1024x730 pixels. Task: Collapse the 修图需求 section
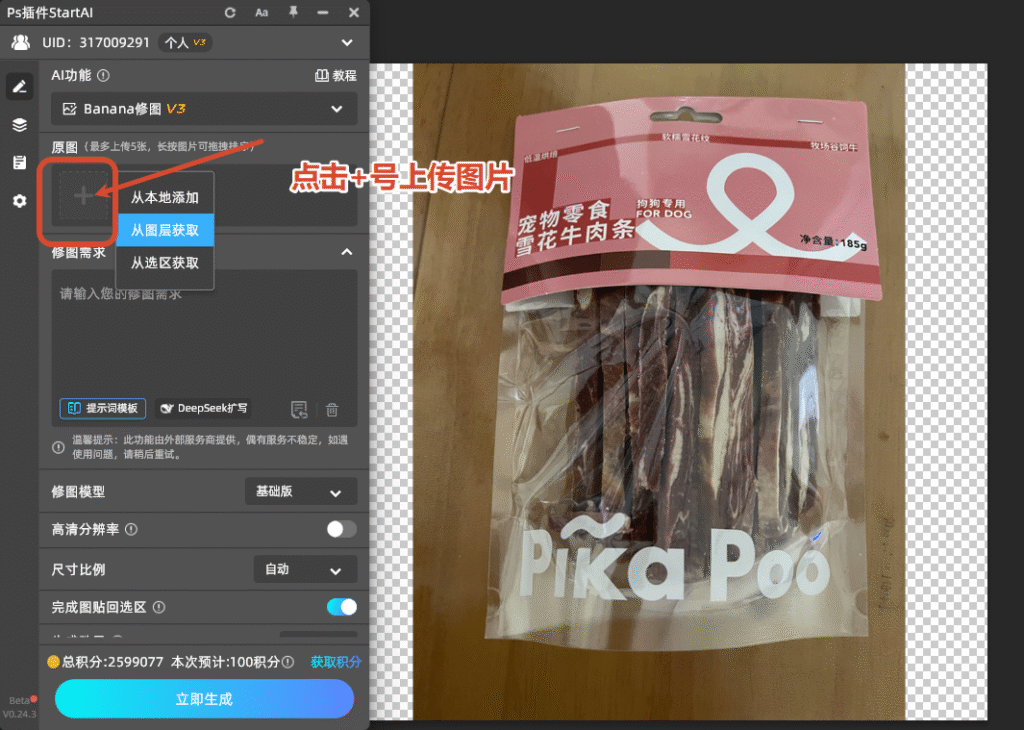point(347,251)
